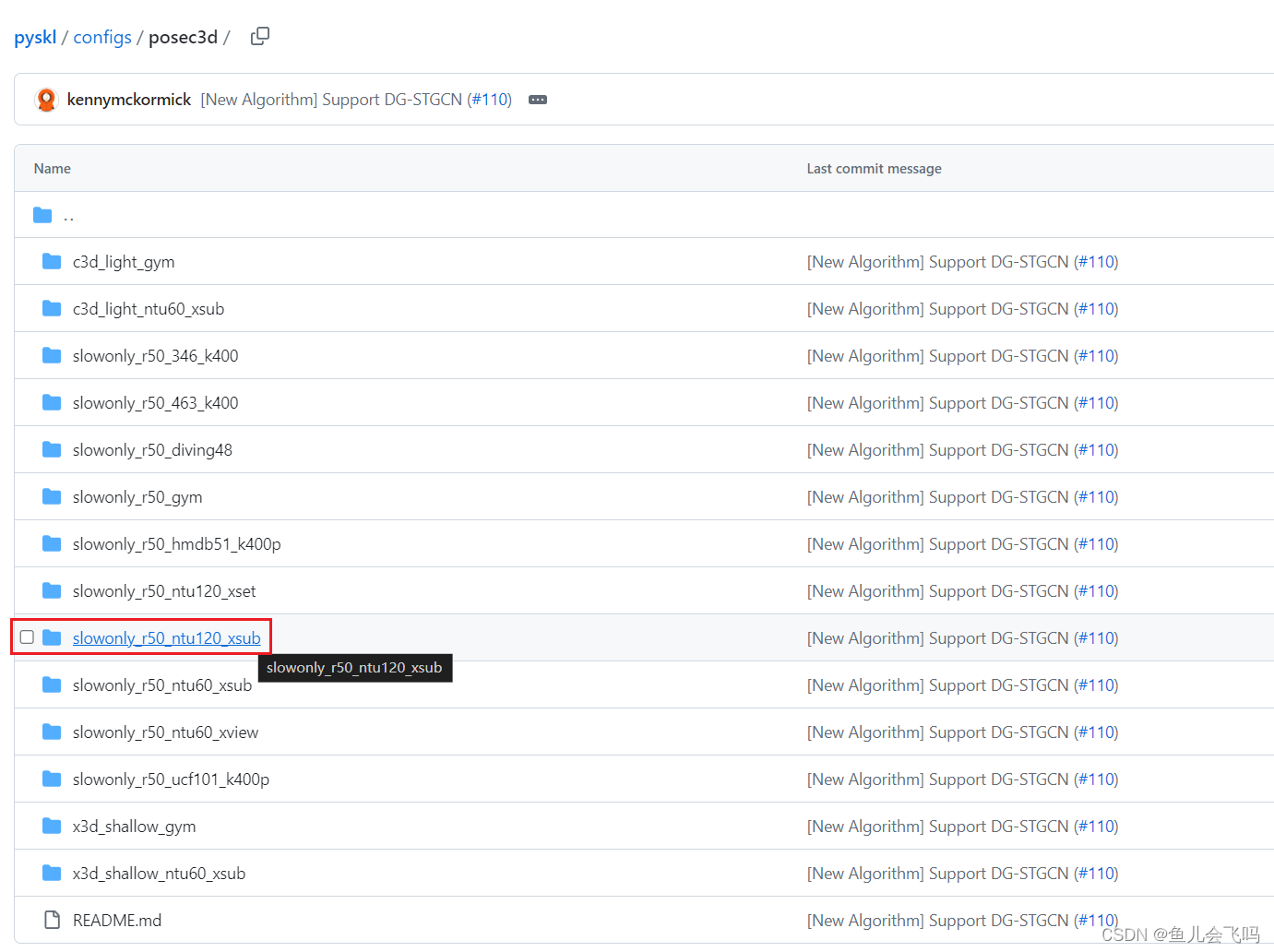Screen dimensions: 1274x952
Task: Click the slowonly_r50_346_k400 folder icon
Action: pyautogui.click(x=52, y=356)
